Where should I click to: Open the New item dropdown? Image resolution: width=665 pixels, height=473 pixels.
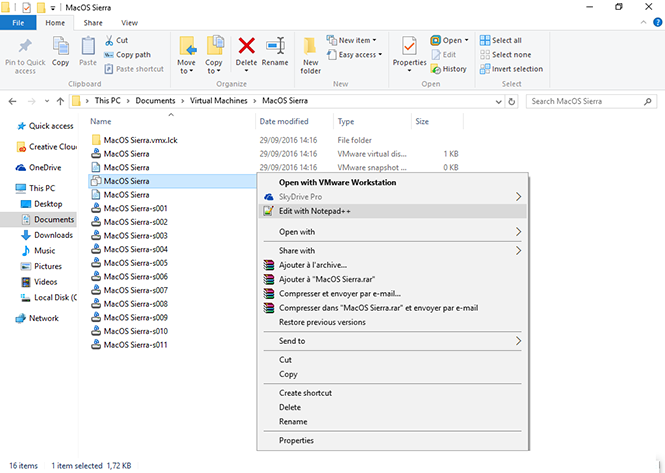point(351,40)
